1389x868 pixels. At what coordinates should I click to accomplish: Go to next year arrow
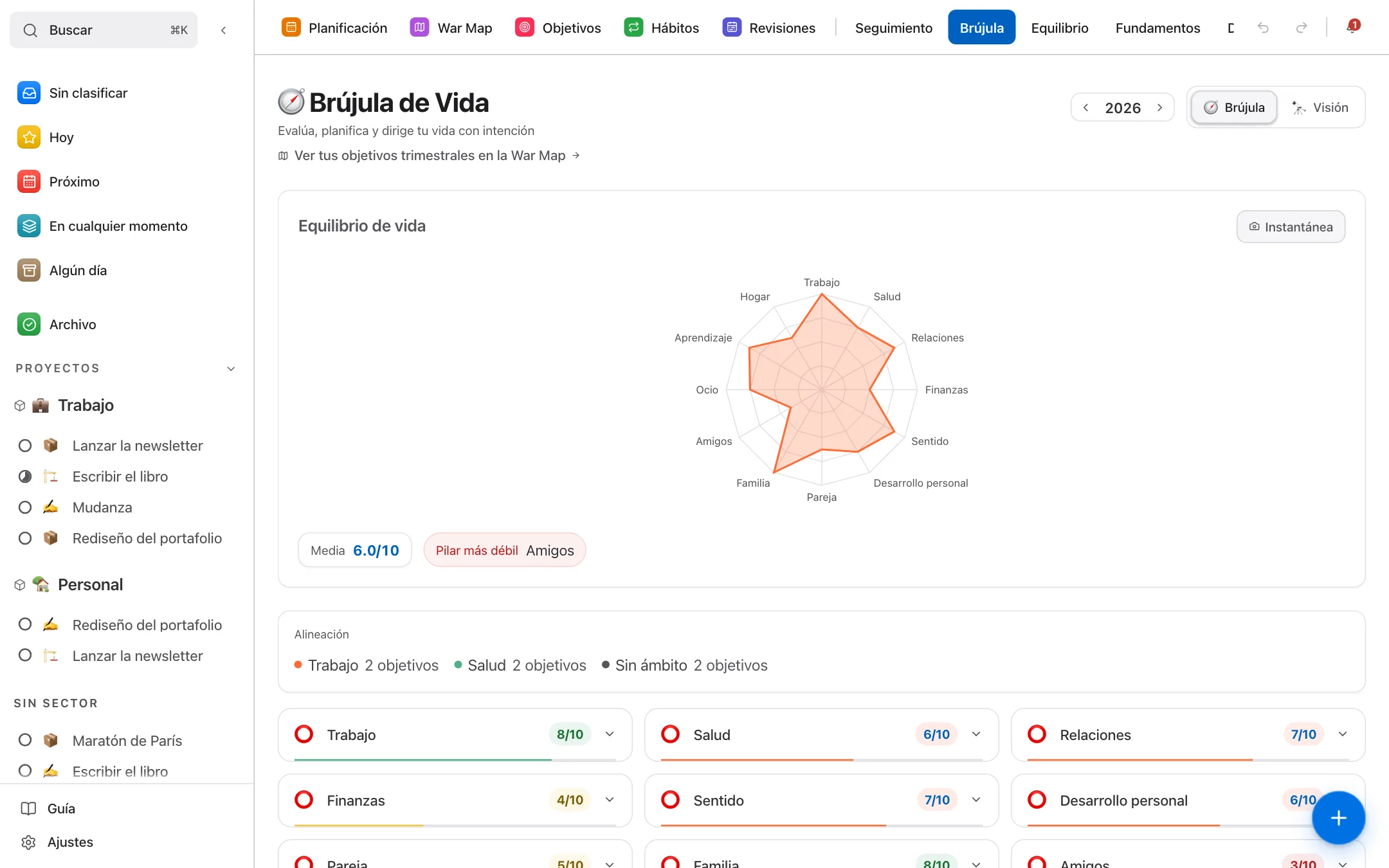[x=1160, y=107]
